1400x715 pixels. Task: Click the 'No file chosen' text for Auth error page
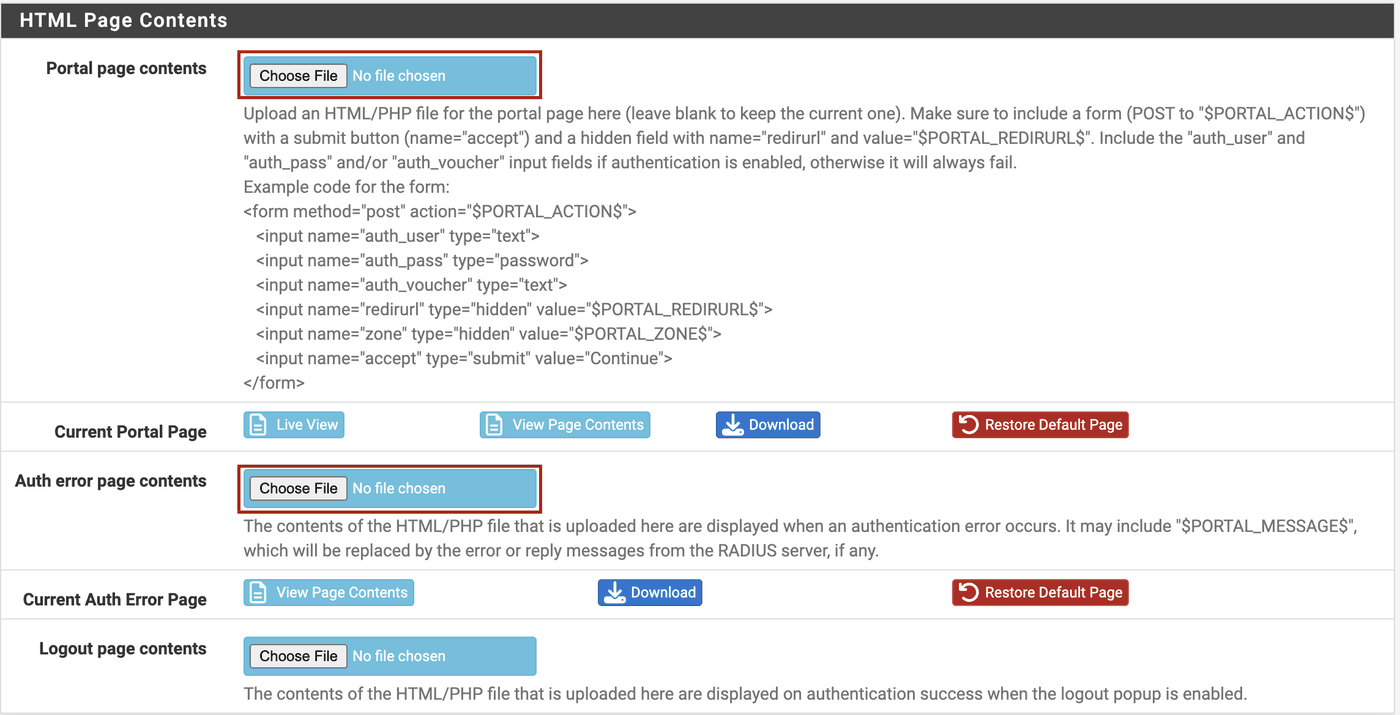point(399,489)
